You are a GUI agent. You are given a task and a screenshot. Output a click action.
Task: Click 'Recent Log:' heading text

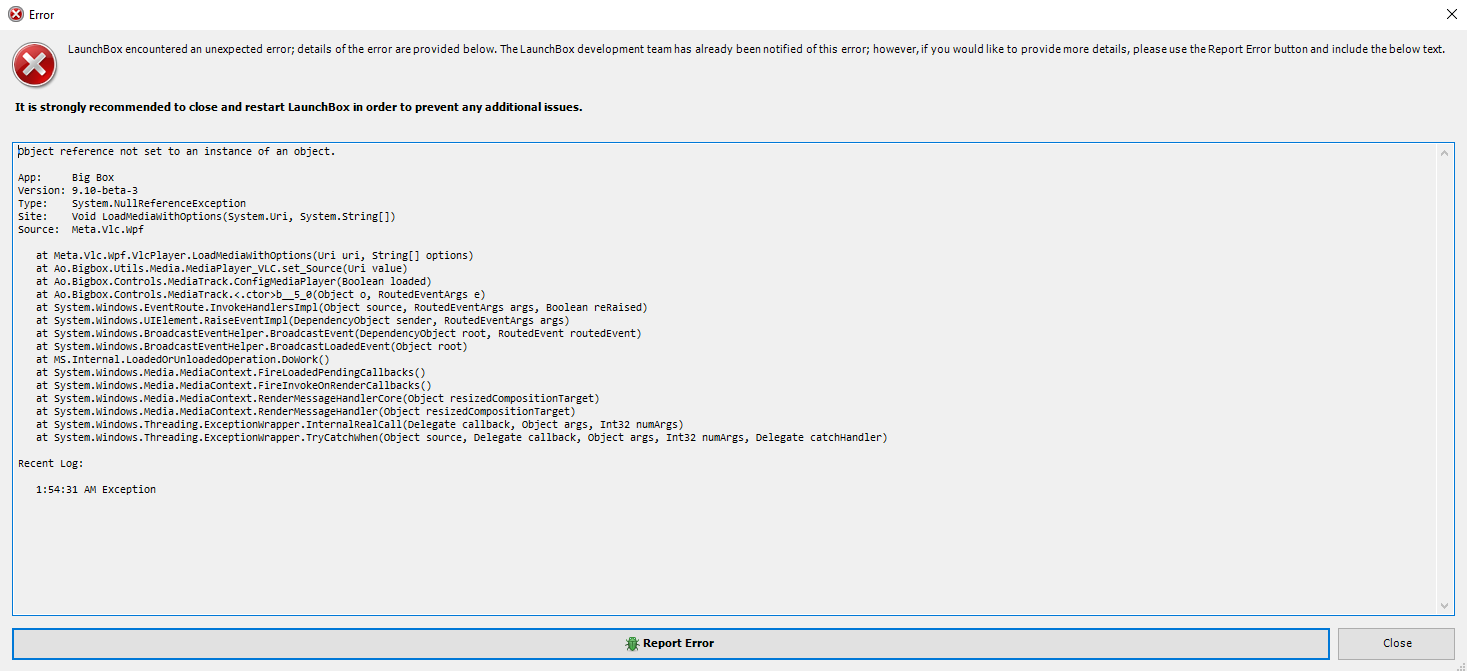pyautogui.click(x=51, y=464)
